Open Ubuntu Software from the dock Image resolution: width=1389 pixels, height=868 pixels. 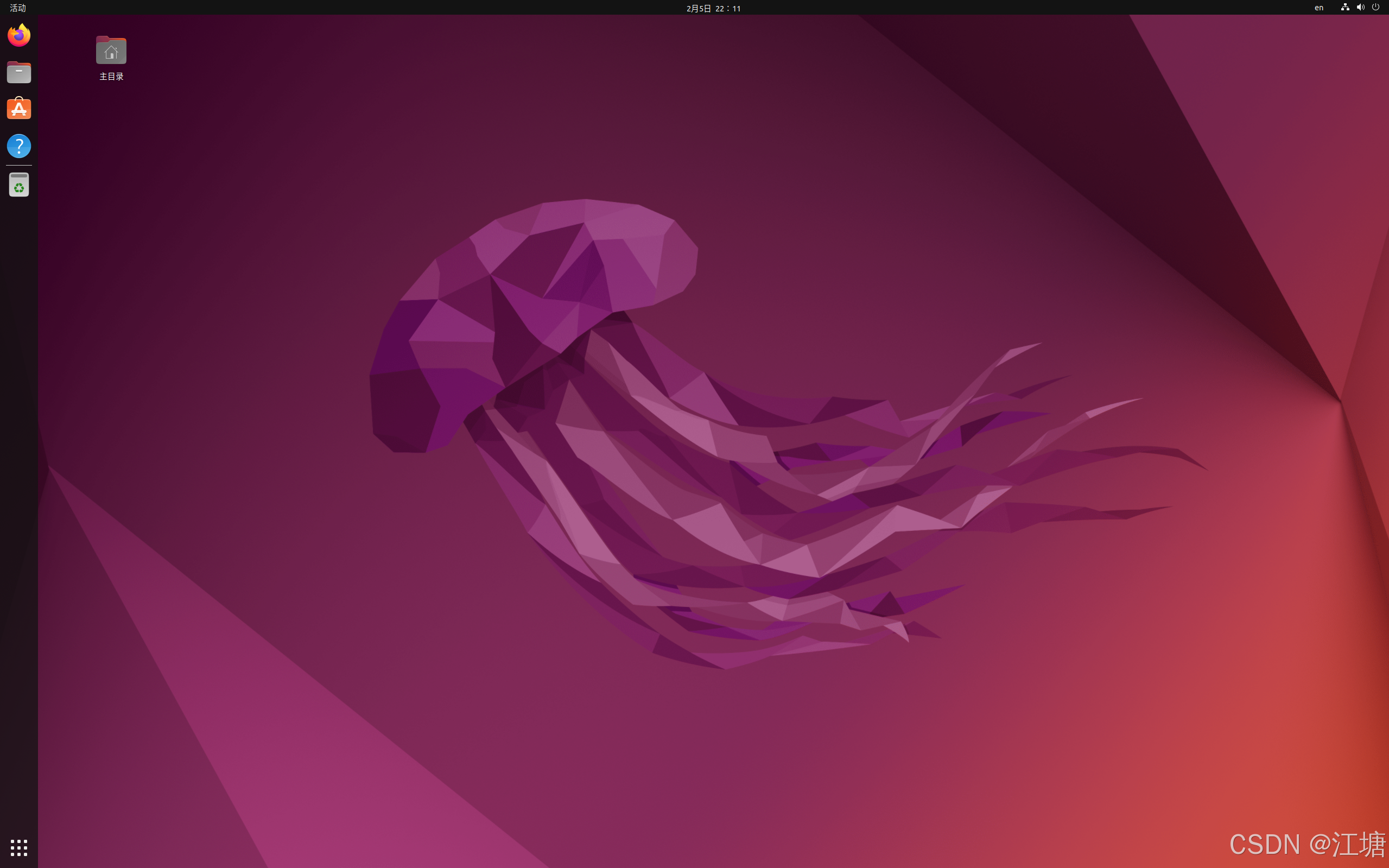tap(19, 109)
